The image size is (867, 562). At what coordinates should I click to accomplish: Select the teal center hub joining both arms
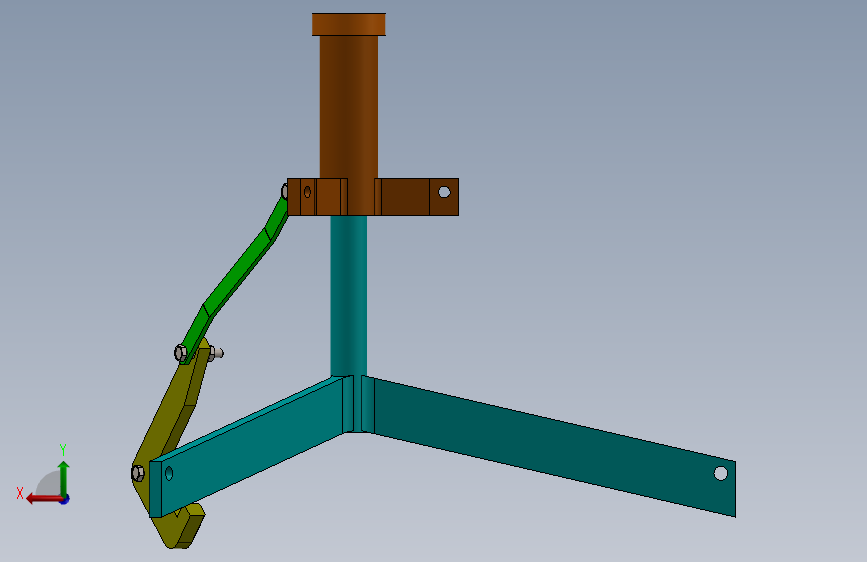point(358,404)
